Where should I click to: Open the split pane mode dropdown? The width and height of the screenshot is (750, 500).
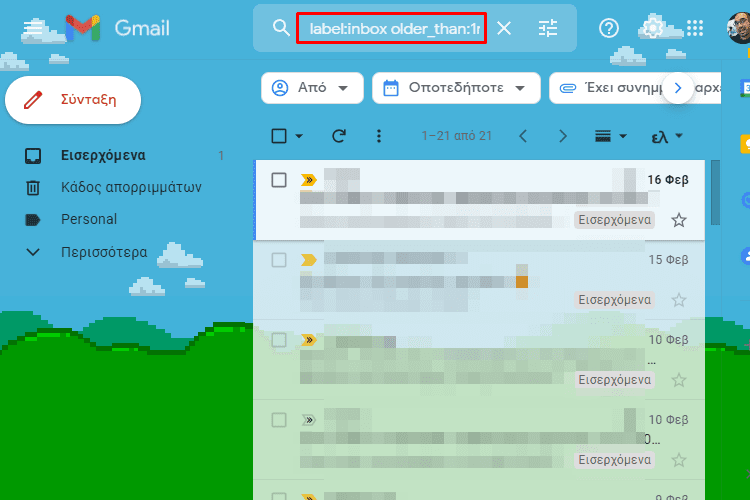coord(610,136)
